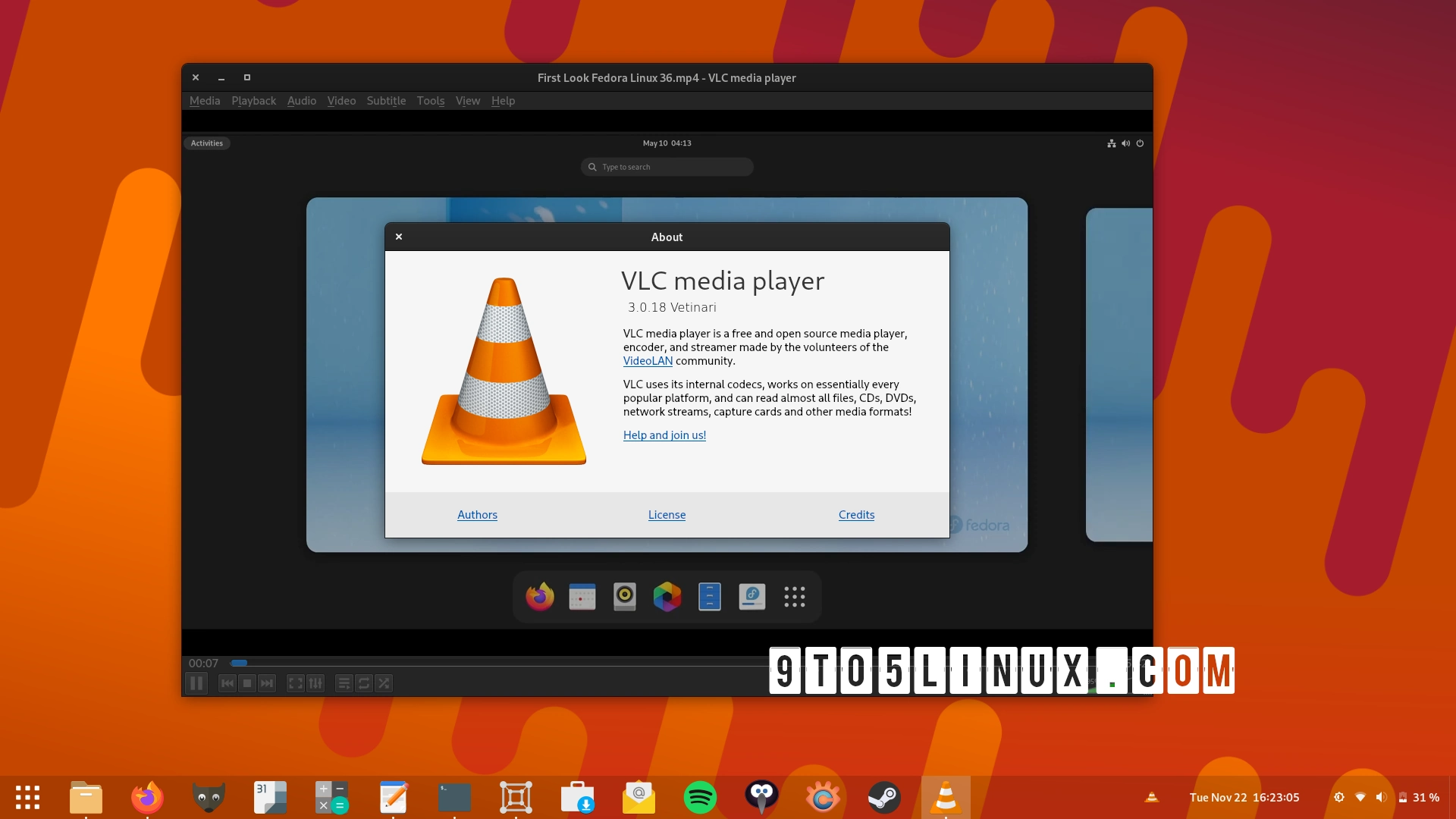Stop playback with the stop button

[247, 683]
